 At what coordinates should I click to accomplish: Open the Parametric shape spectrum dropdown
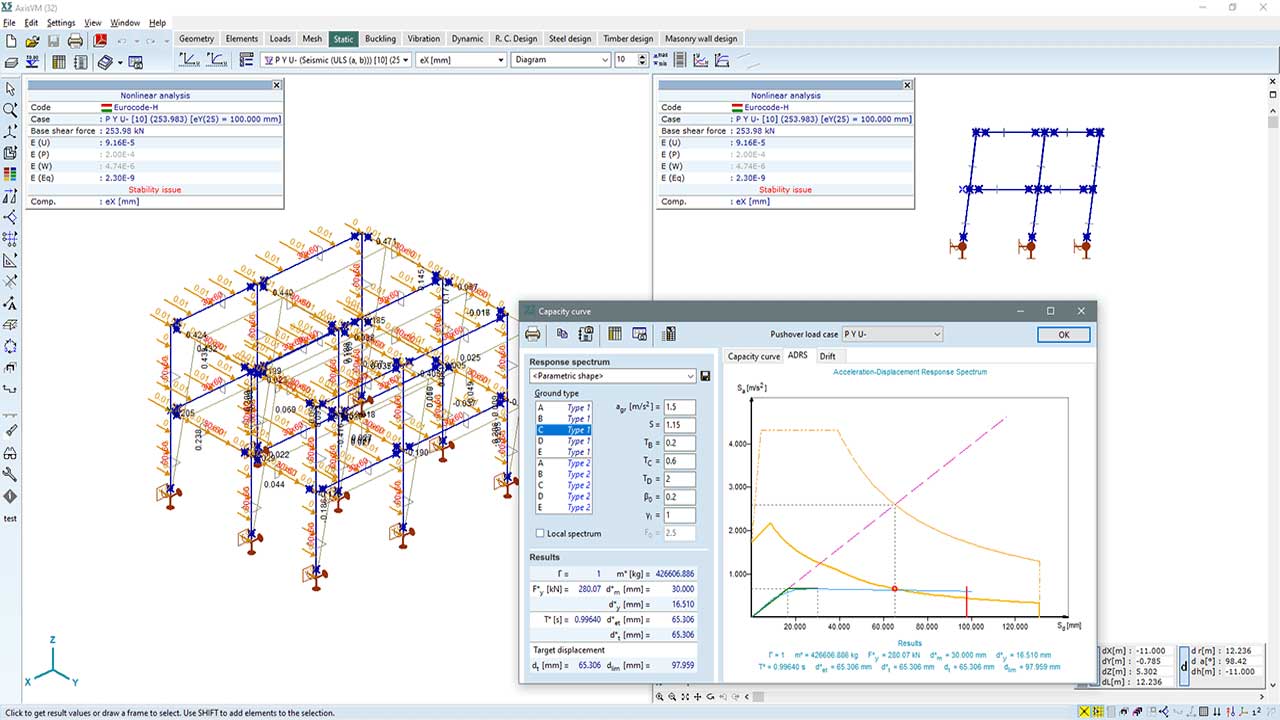pos(612,376)
